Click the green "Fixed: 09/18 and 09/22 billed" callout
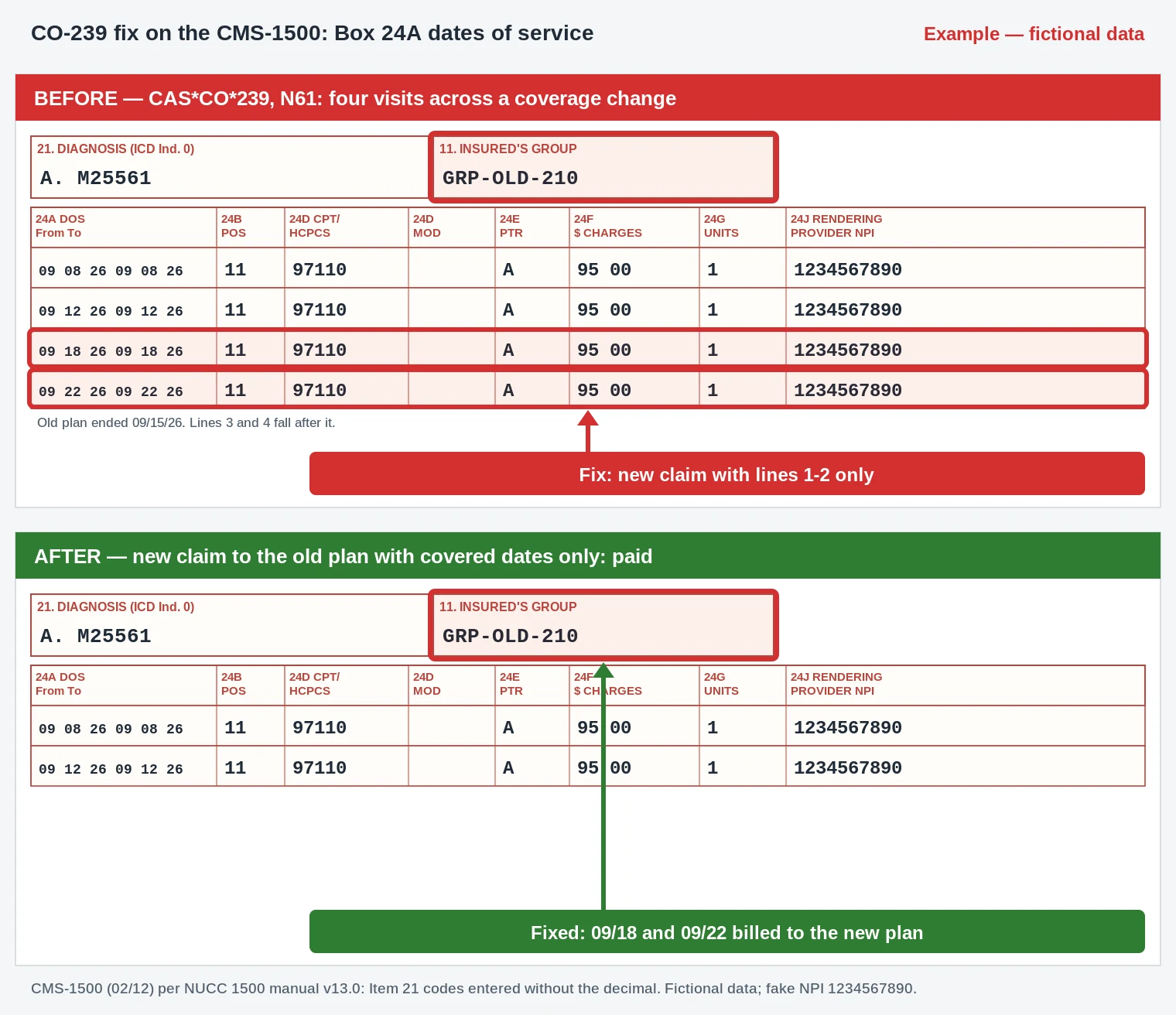 click(727, 931)
